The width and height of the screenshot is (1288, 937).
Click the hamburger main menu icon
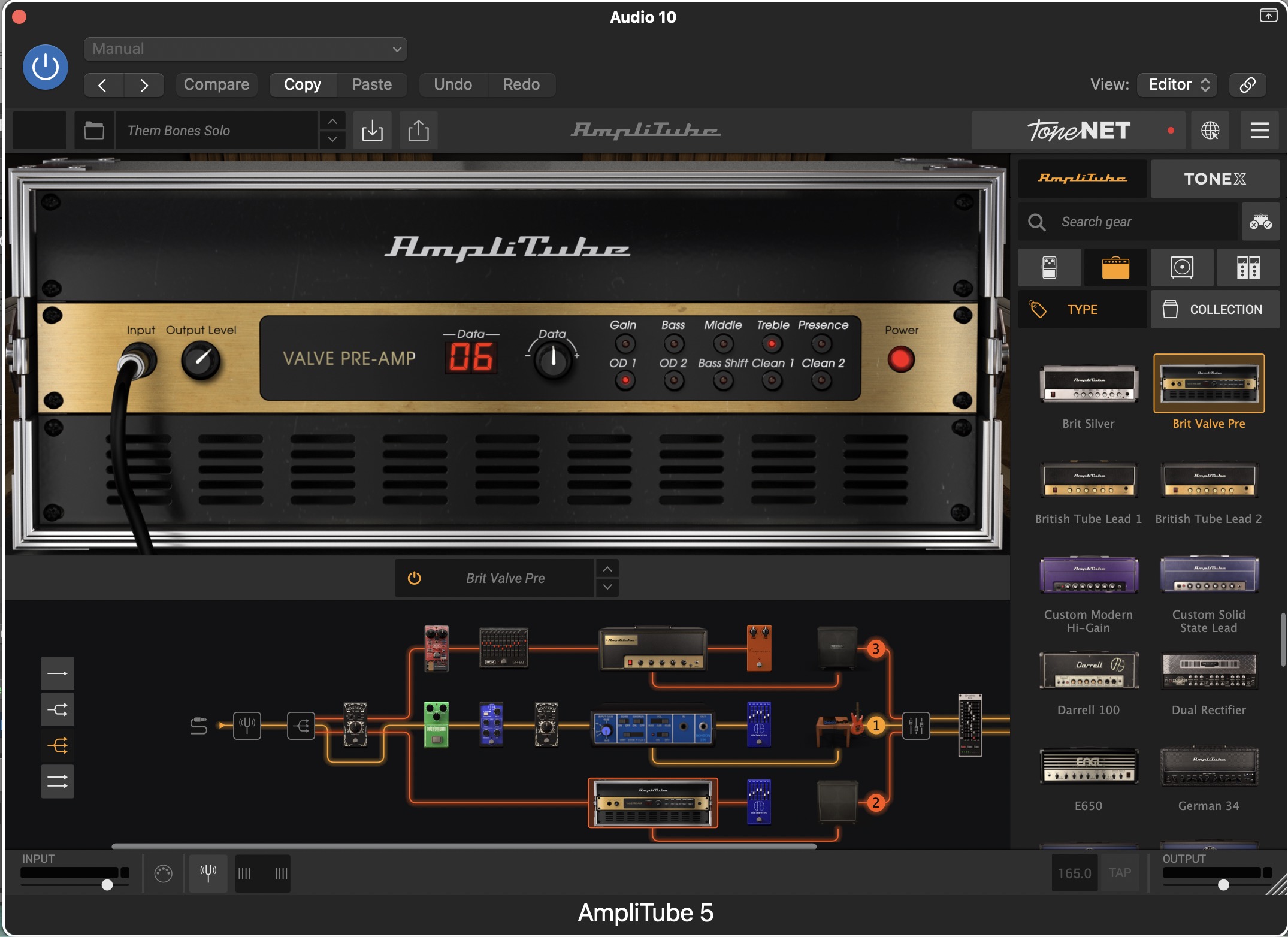click(x=1259, y=130)
